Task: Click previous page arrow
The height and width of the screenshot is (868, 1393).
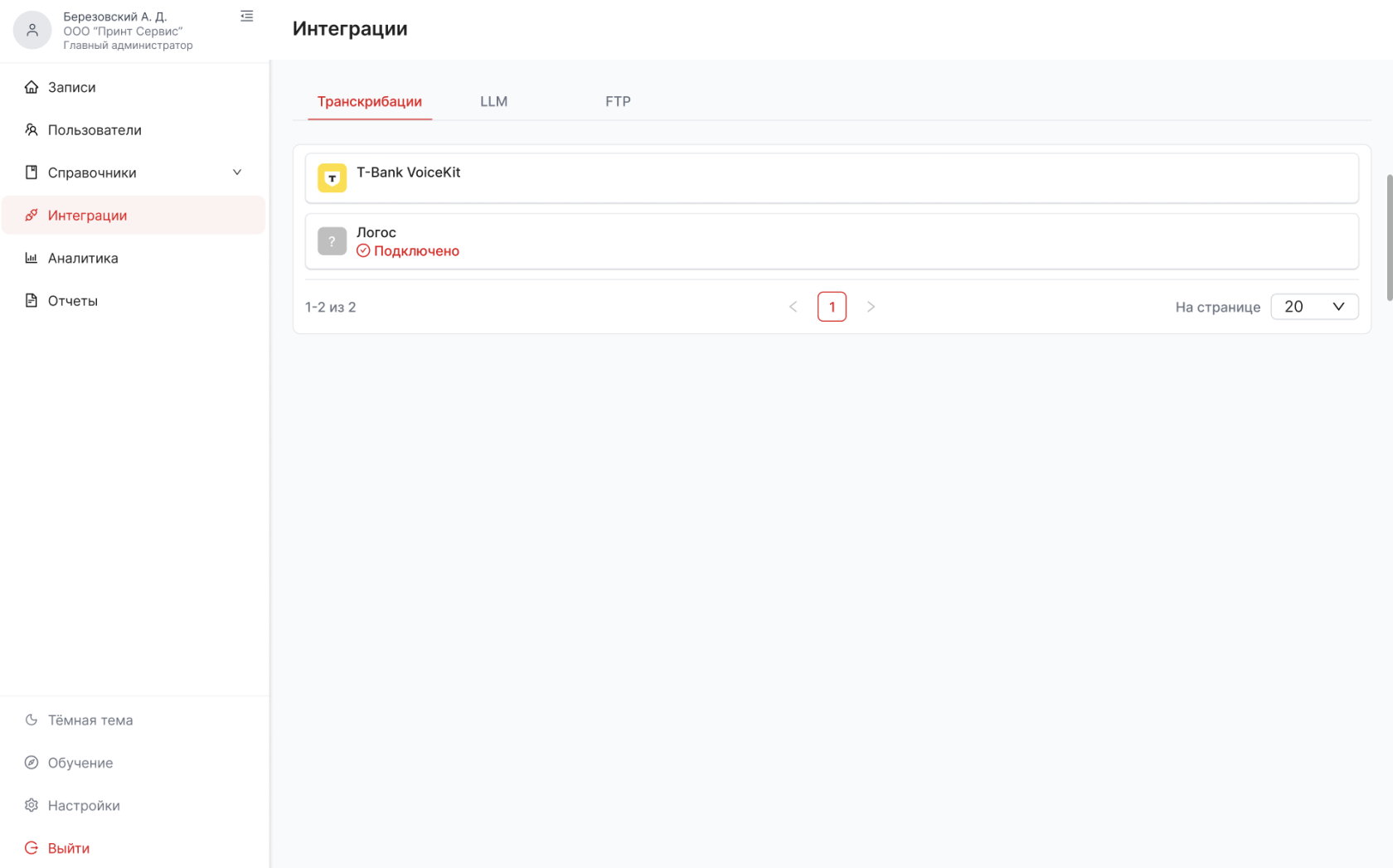Action: 793,307
